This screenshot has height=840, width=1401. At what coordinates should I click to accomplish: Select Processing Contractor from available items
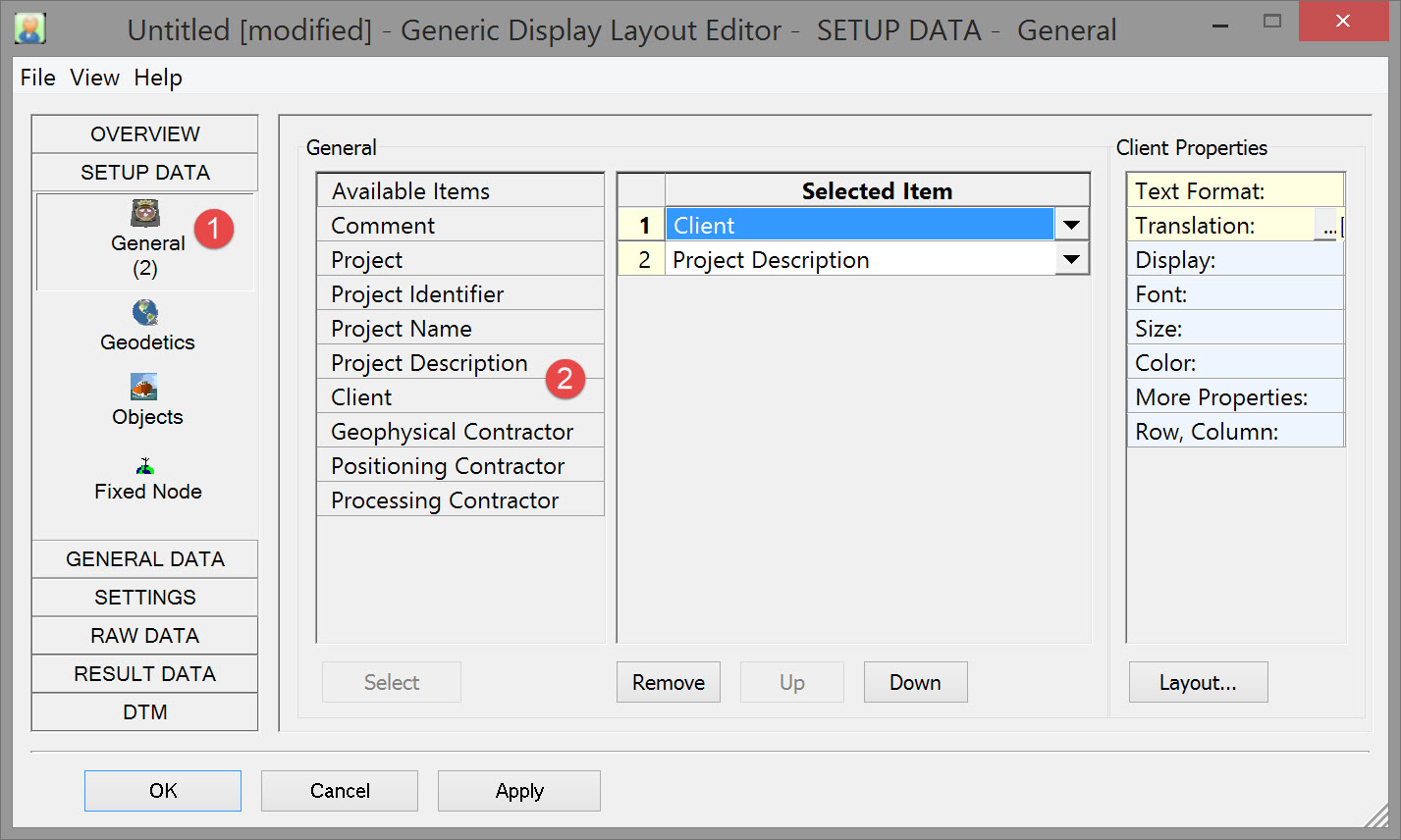tap(445, 500)
